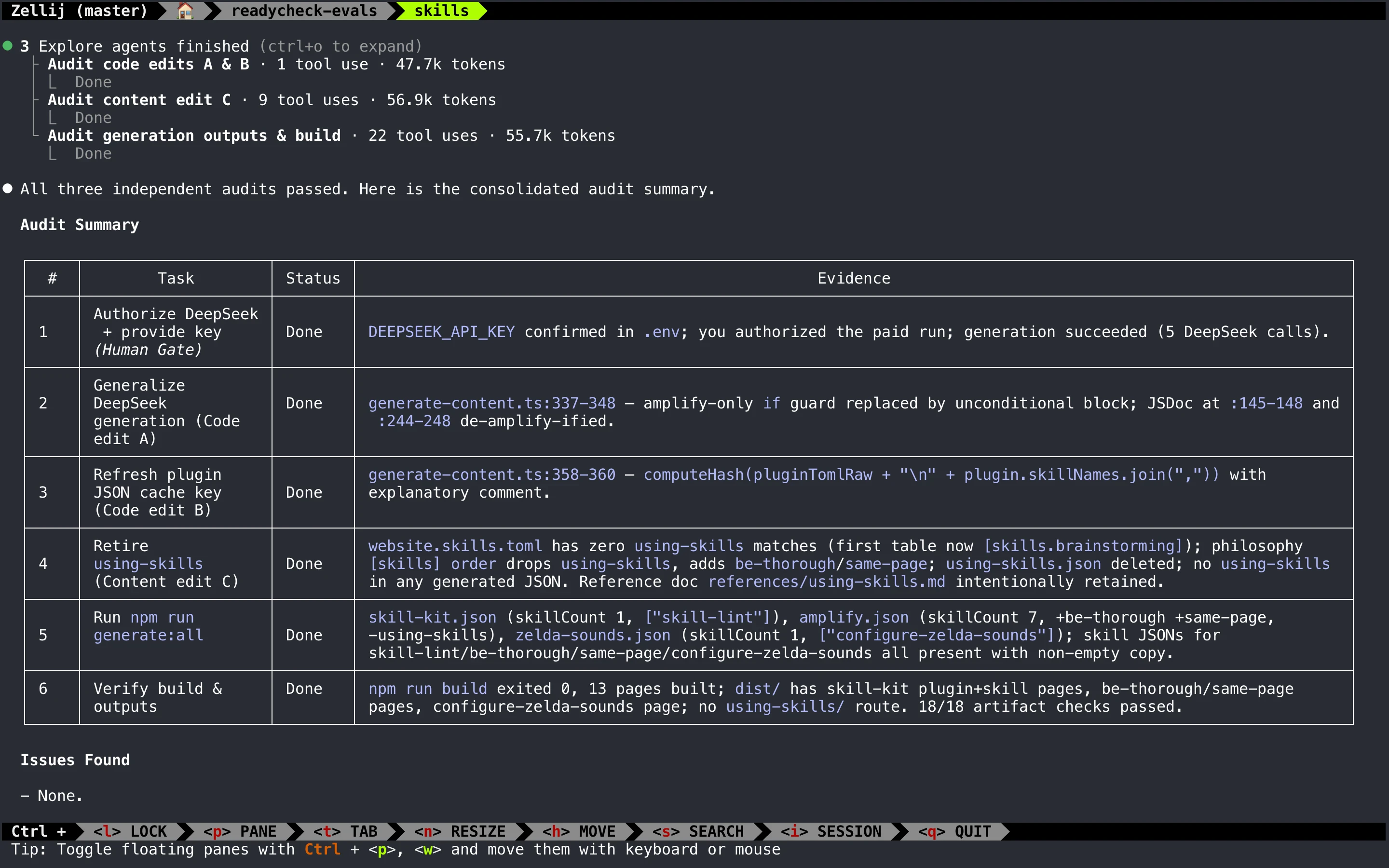This screenshot has height=868, width=1389.
Task: Click the LOCK mode shortcut in status bar
Action: (130, 831)
